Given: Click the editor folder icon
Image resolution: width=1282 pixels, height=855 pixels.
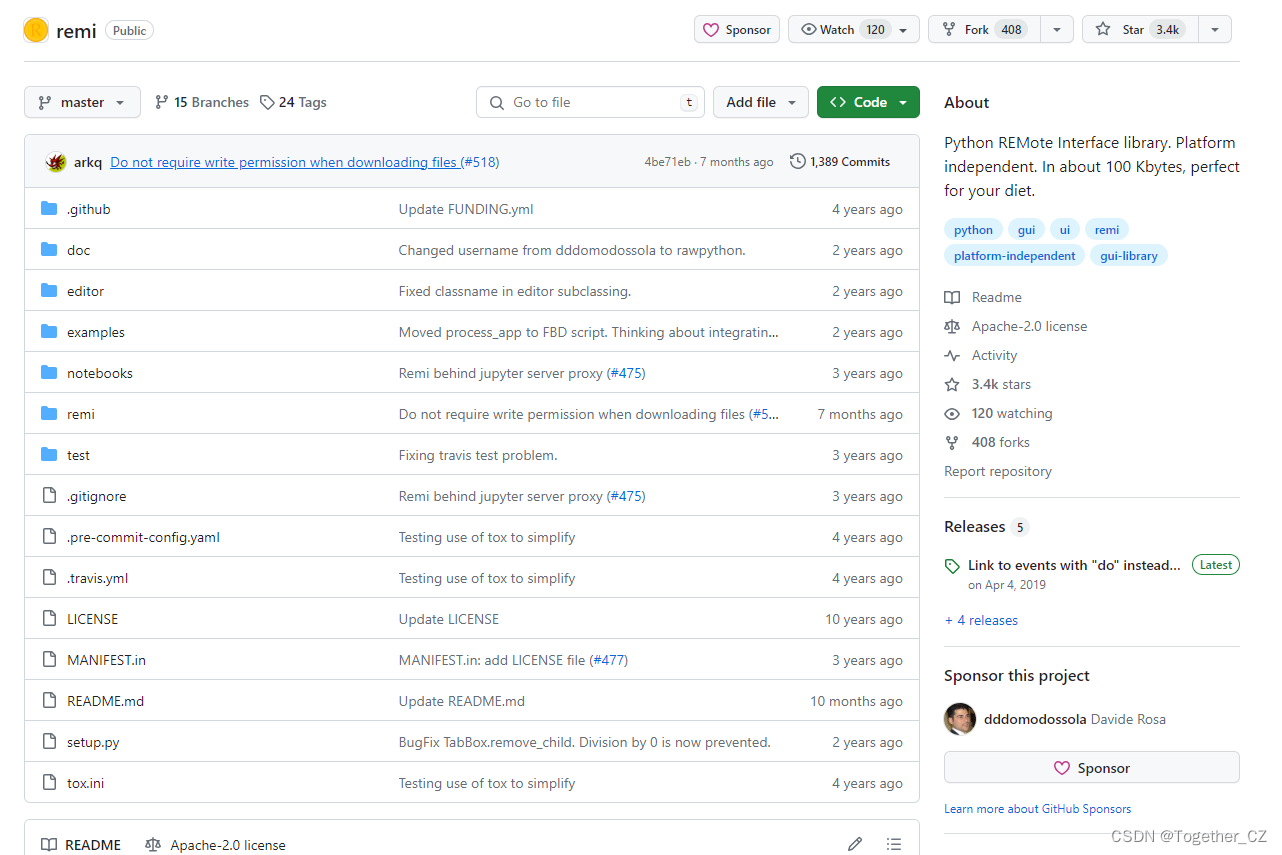Looking at the screenshot, I should (x=49, y=291).
